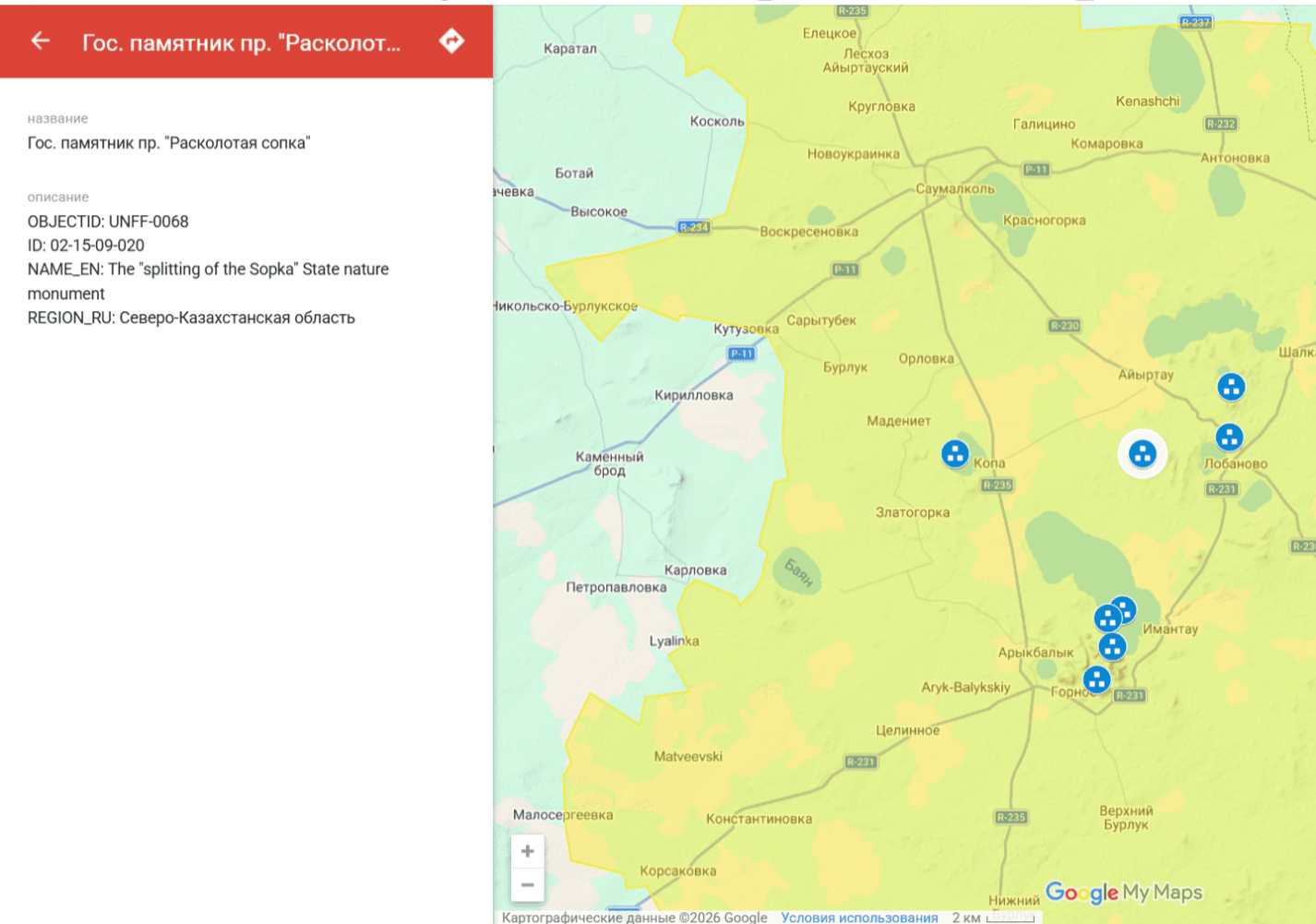Click the Кирилловка village label
The image size is (1316, 924).
tap(694, 395)
